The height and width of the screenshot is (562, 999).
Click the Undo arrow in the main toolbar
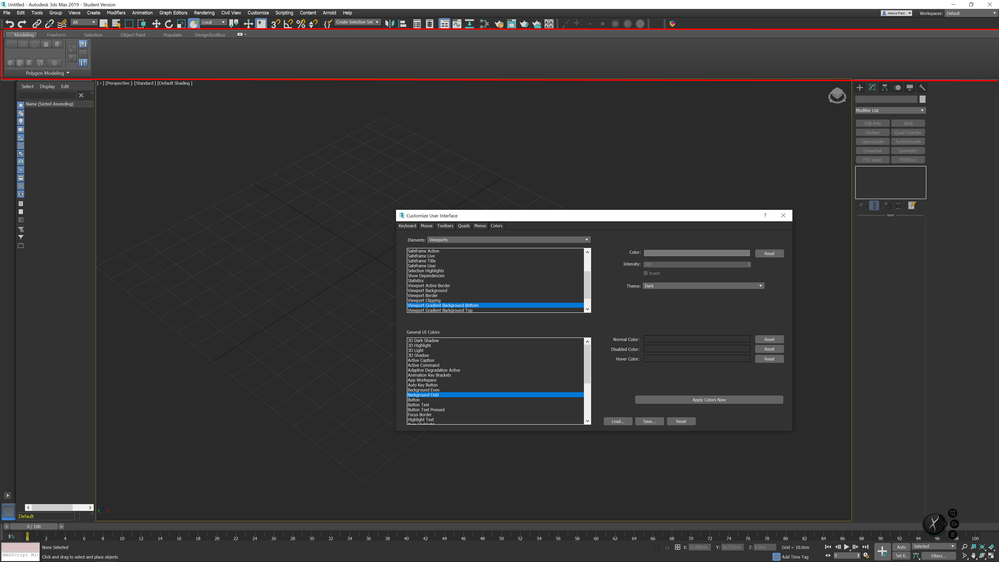(x=9, y=24)
